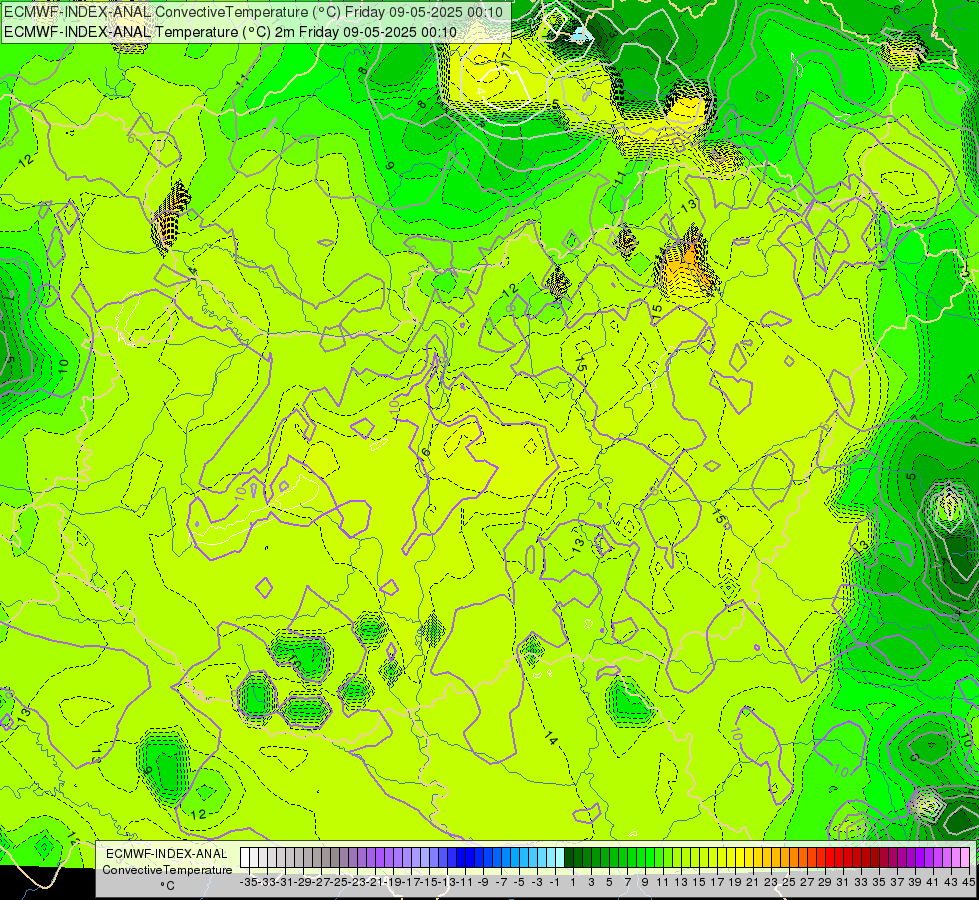Click legend scale number 23
Screen dimensions: 979x900
click(x=770, y=882)
